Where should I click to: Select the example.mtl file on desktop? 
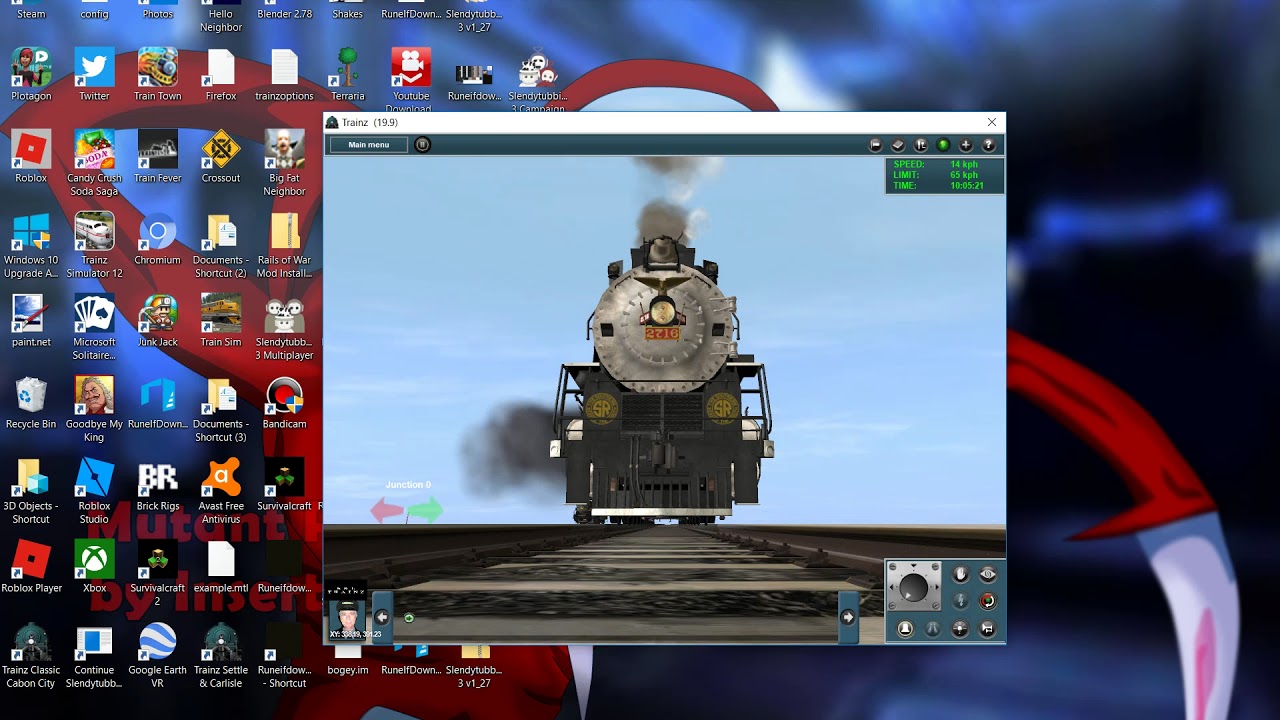(x=221, y=567)
